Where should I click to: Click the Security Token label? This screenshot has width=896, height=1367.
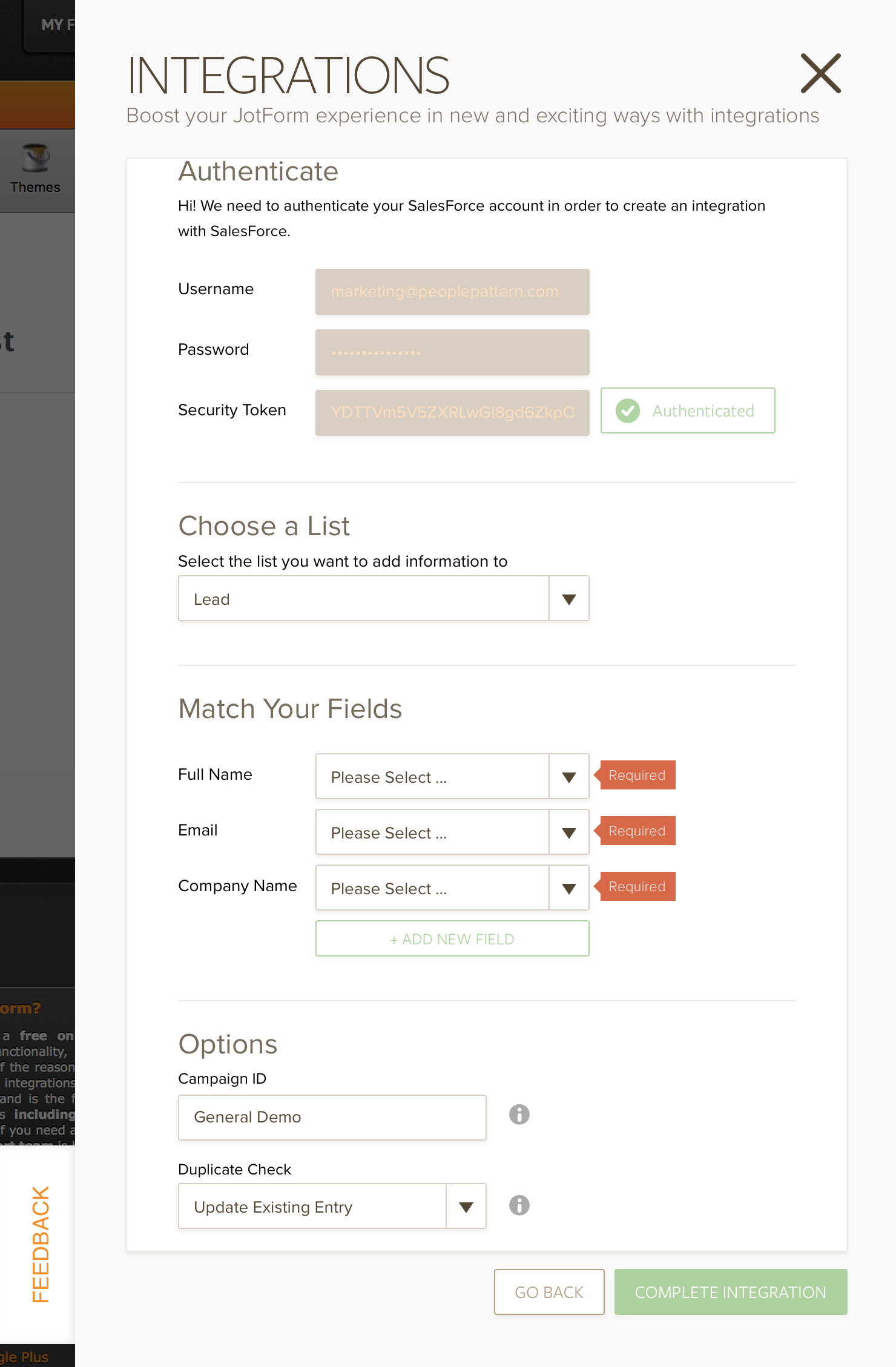point(232,410)
